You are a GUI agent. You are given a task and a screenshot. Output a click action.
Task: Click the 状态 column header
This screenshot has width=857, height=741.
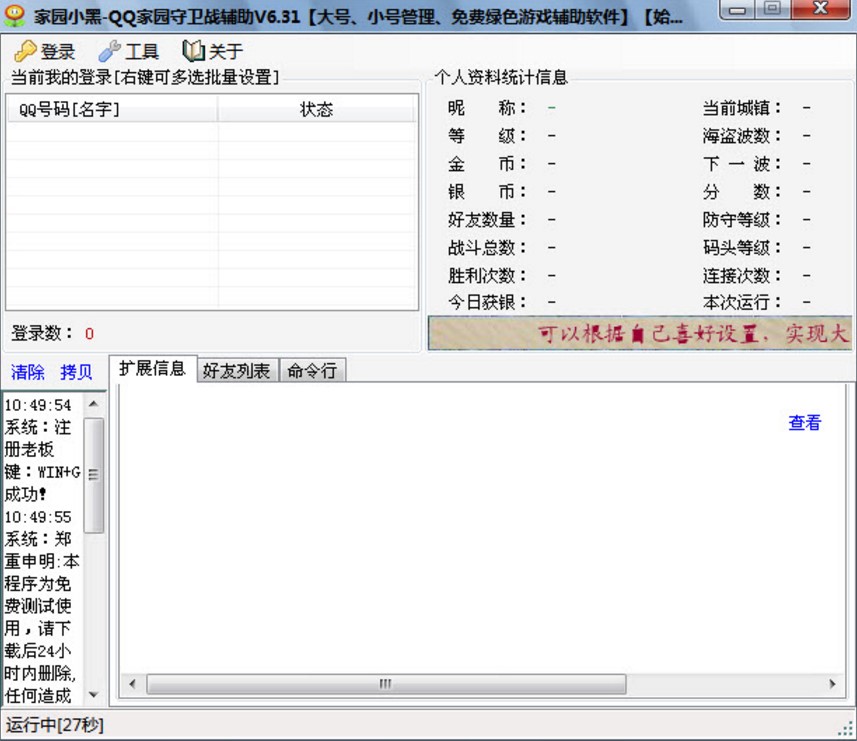(x=317, y=112)
